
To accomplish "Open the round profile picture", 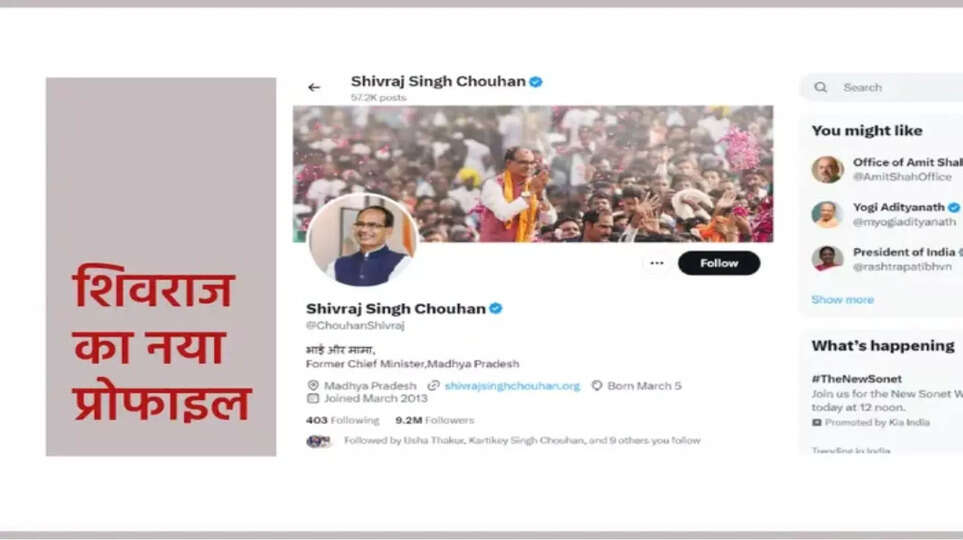I will (362, 240).
